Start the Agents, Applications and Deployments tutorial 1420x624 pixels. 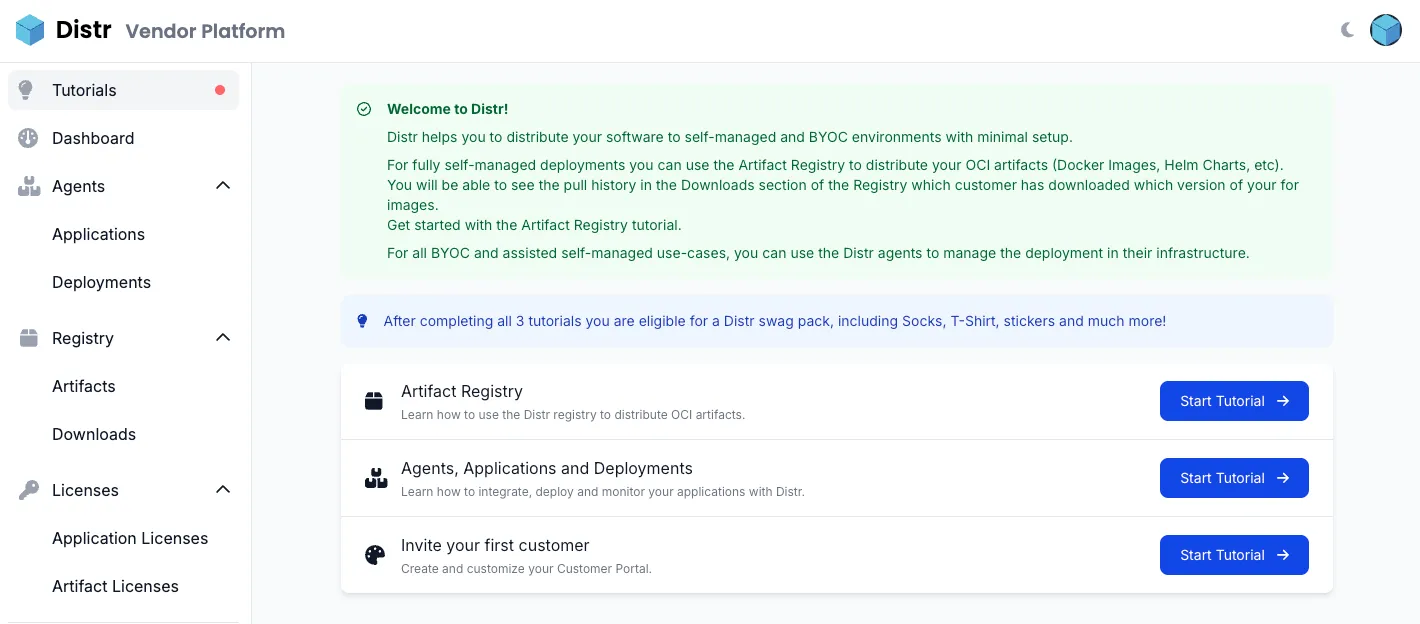pyautogui.click(x=1234, y=478)
